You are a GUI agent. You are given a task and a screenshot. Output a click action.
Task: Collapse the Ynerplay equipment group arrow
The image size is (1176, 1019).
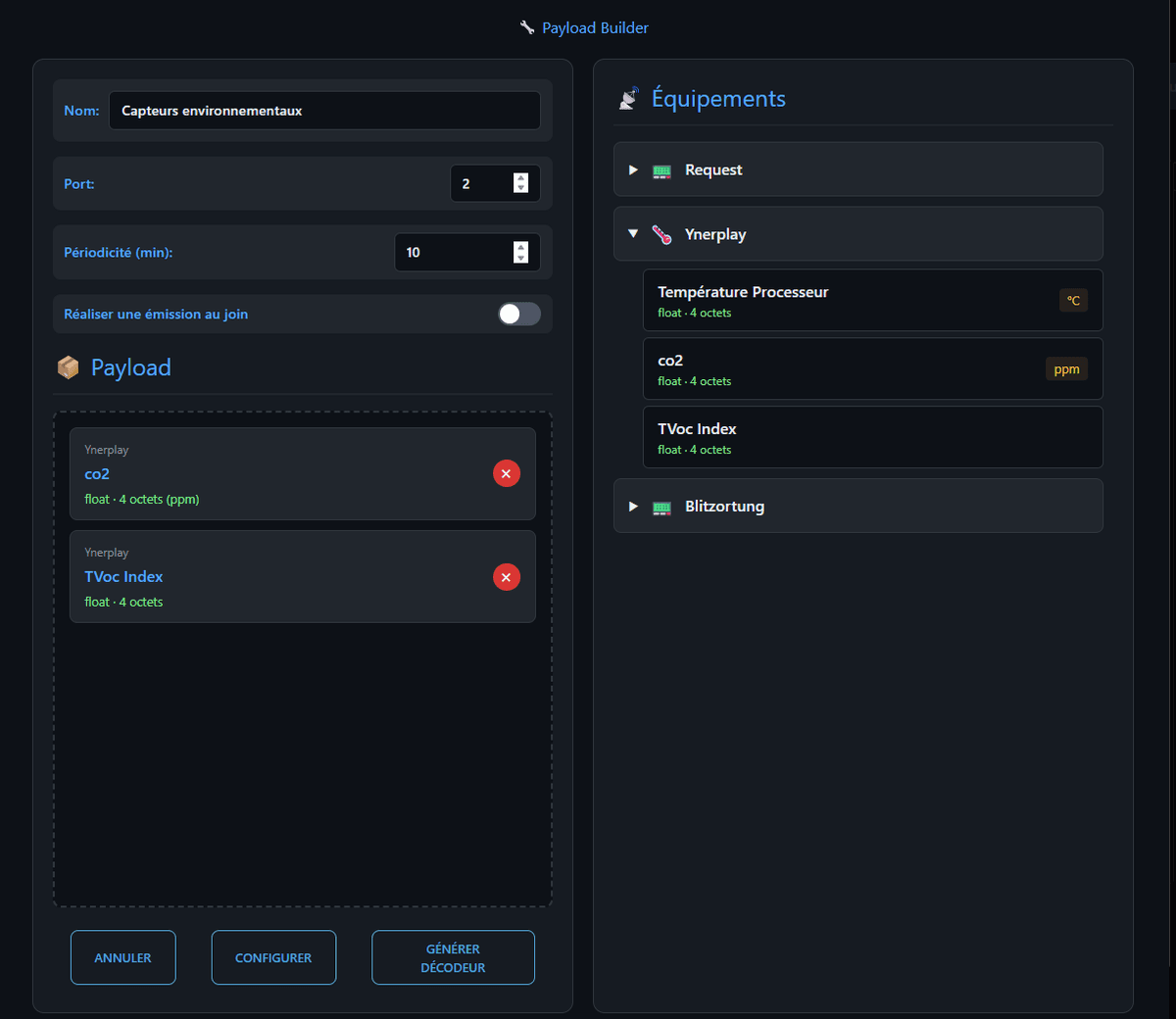[633, 234]
